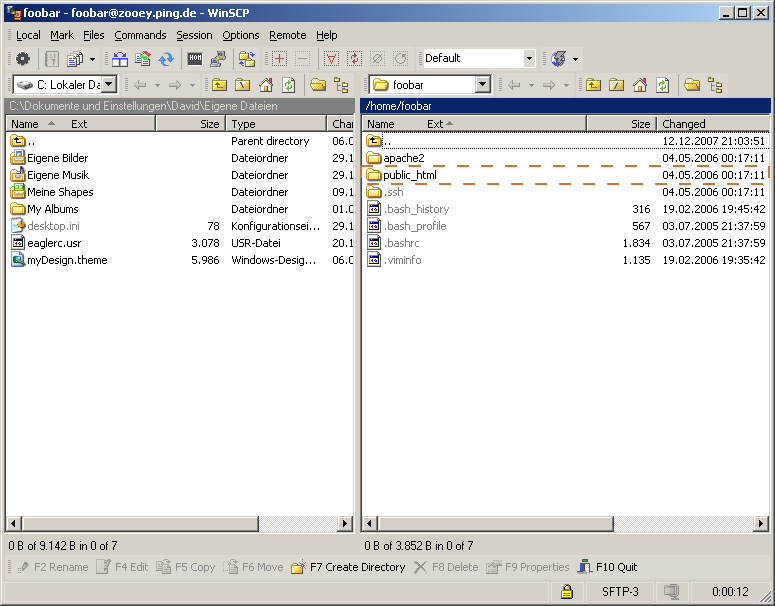This screenshot has width=775, height=606.
Task: Go to local panel's home directory
Action: [x=266, y=85]
